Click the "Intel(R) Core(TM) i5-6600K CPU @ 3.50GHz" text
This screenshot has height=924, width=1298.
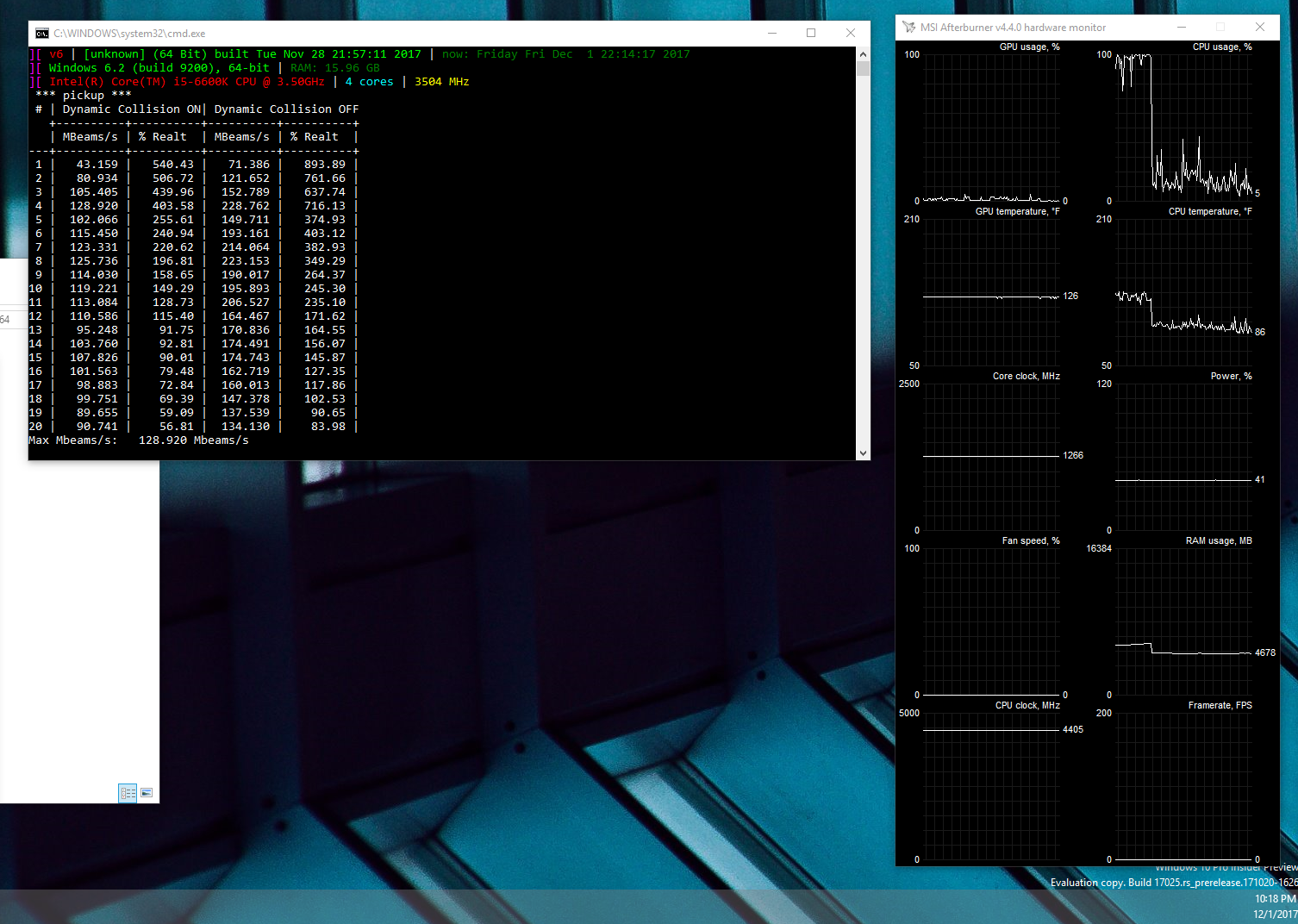coord(187,82)
